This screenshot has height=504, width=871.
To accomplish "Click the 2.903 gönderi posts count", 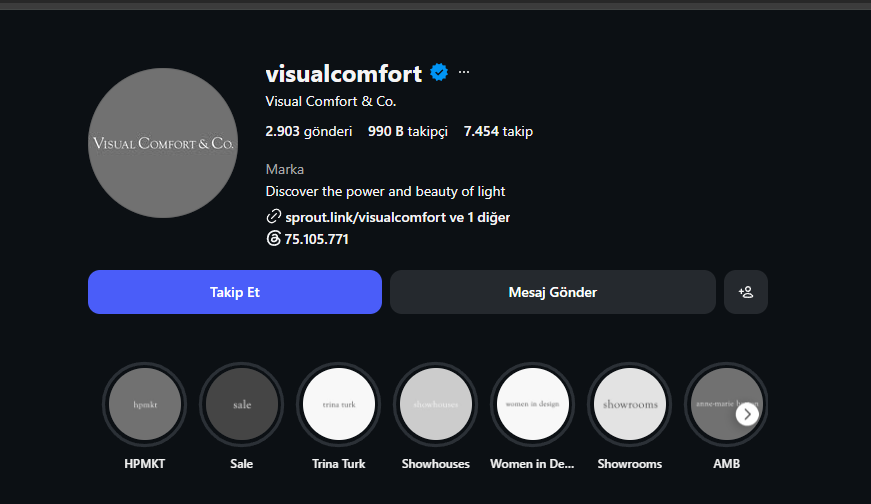I will tap(309, 132).
